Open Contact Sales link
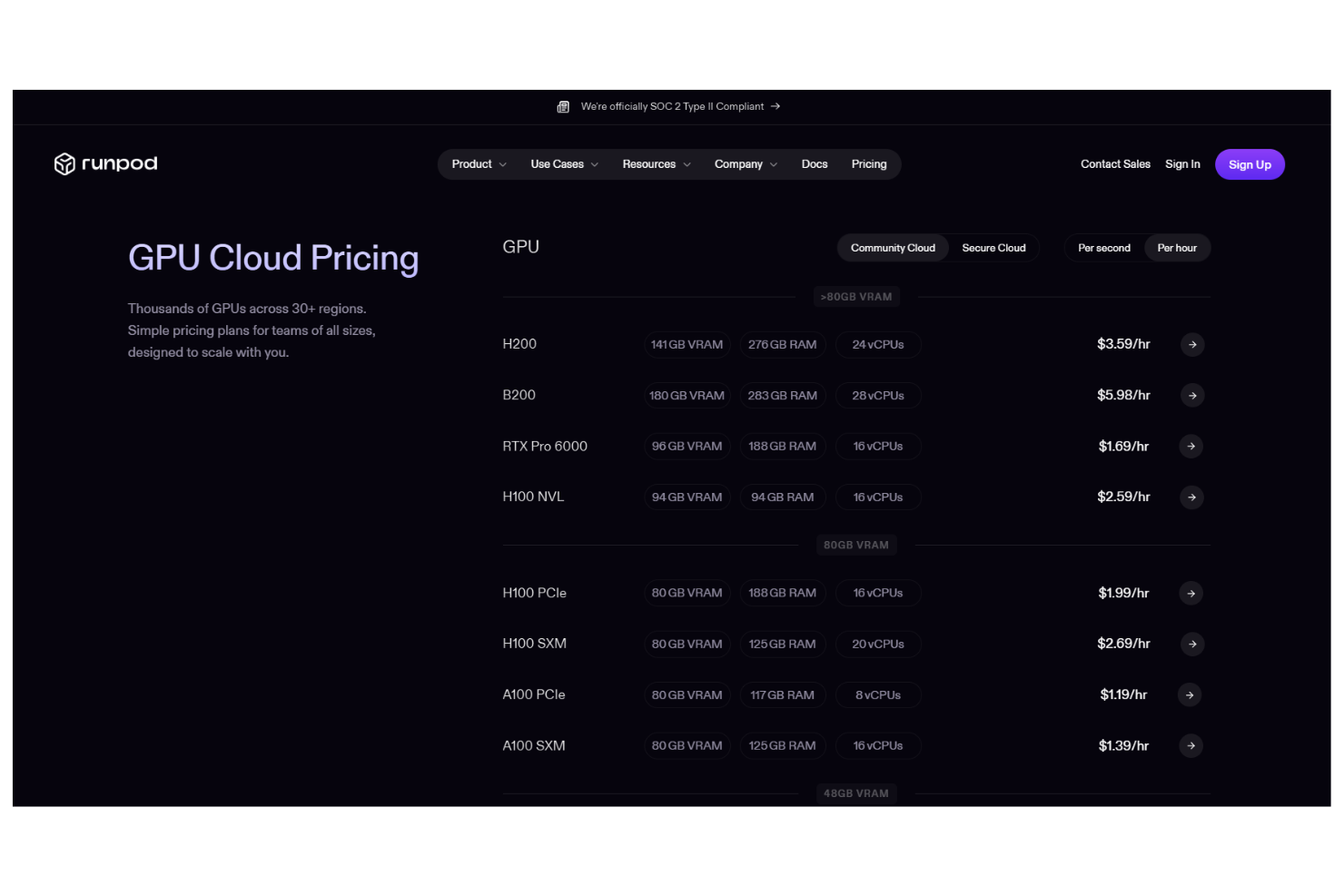This screenshot has height=896, width=1344. [1115, 164]
